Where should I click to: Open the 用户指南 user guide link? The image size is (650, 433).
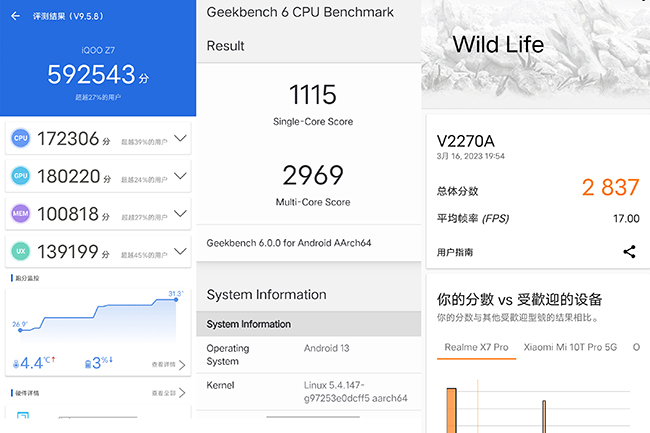[455, 252]
